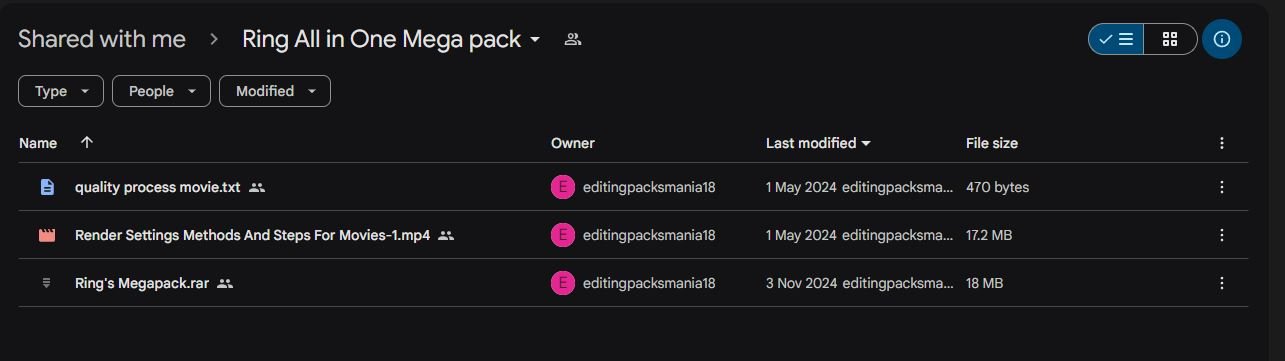Viewport: 1285px width, 361px height.
Task: Open Ring All in One Mega pack folder menu
Action: point(392,40)
